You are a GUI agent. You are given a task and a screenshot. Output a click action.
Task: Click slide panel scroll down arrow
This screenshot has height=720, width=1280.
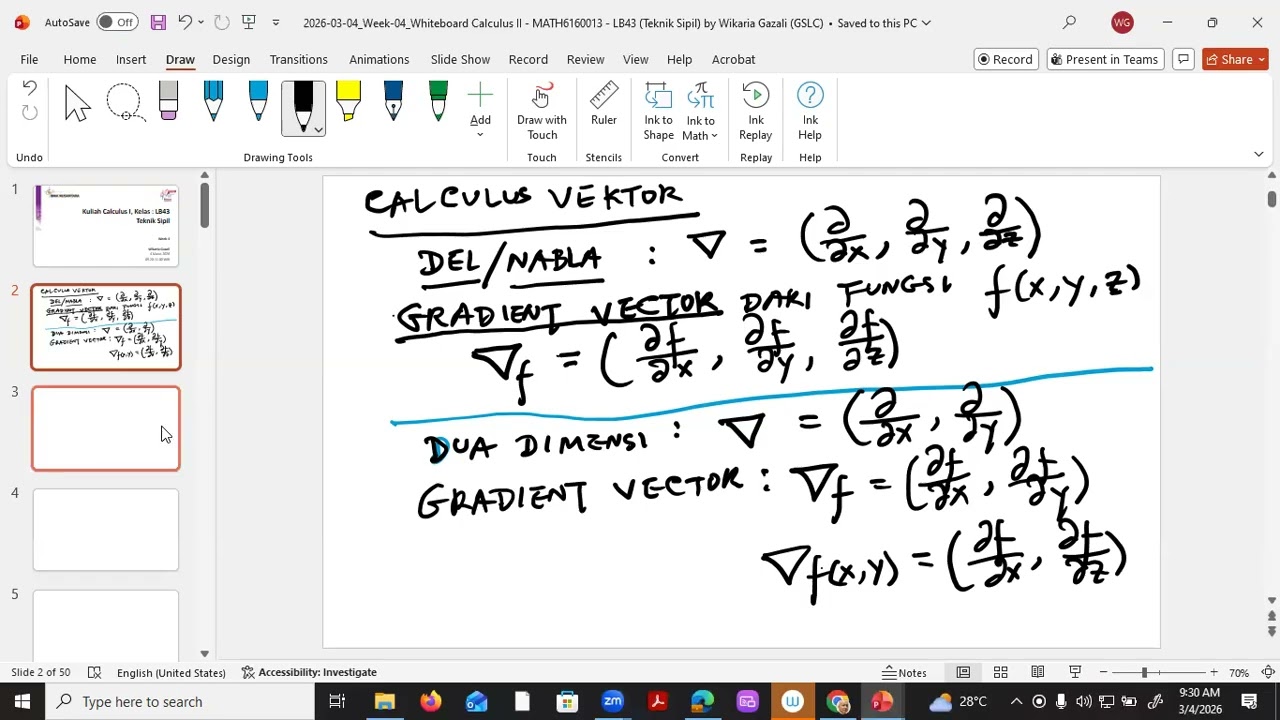click(204, 653)
